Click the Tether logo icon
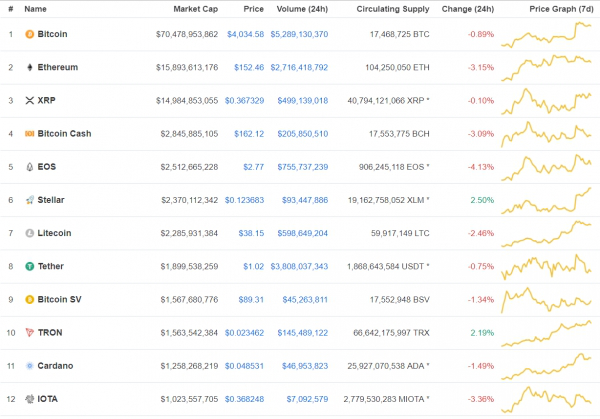 tap(29, 266)
